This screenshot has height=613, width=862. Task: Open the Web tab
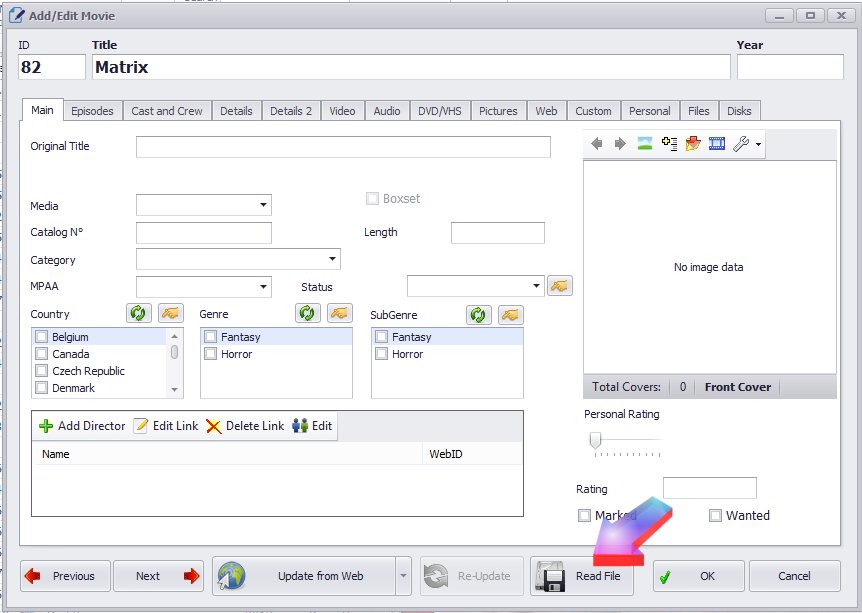click(x=546, y=111)
